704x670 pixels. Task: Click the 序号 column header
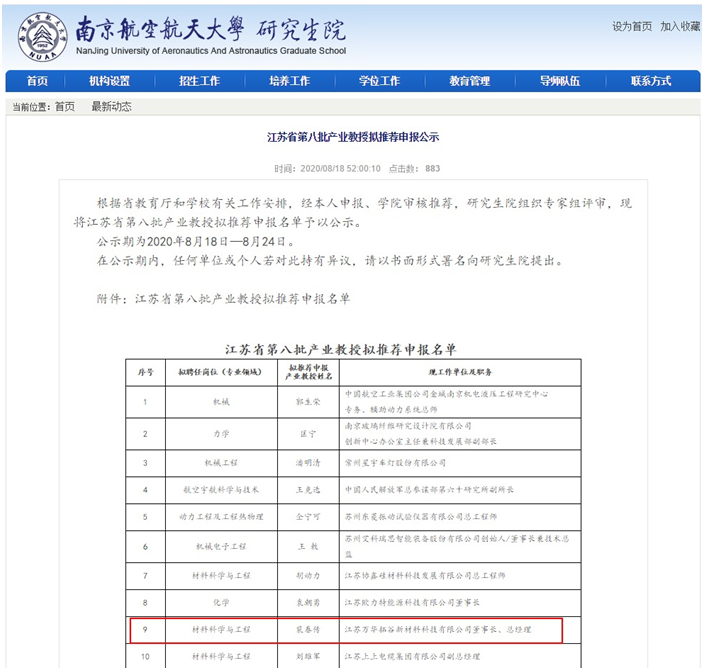[x=145, y=372]
